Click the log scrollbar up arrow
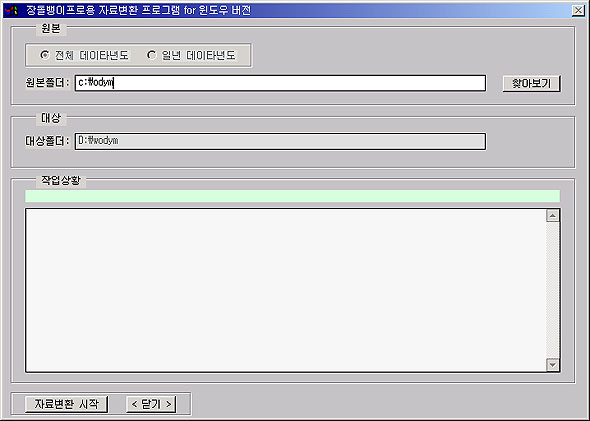Screen dimensions: 590x421 click(552, 216)
